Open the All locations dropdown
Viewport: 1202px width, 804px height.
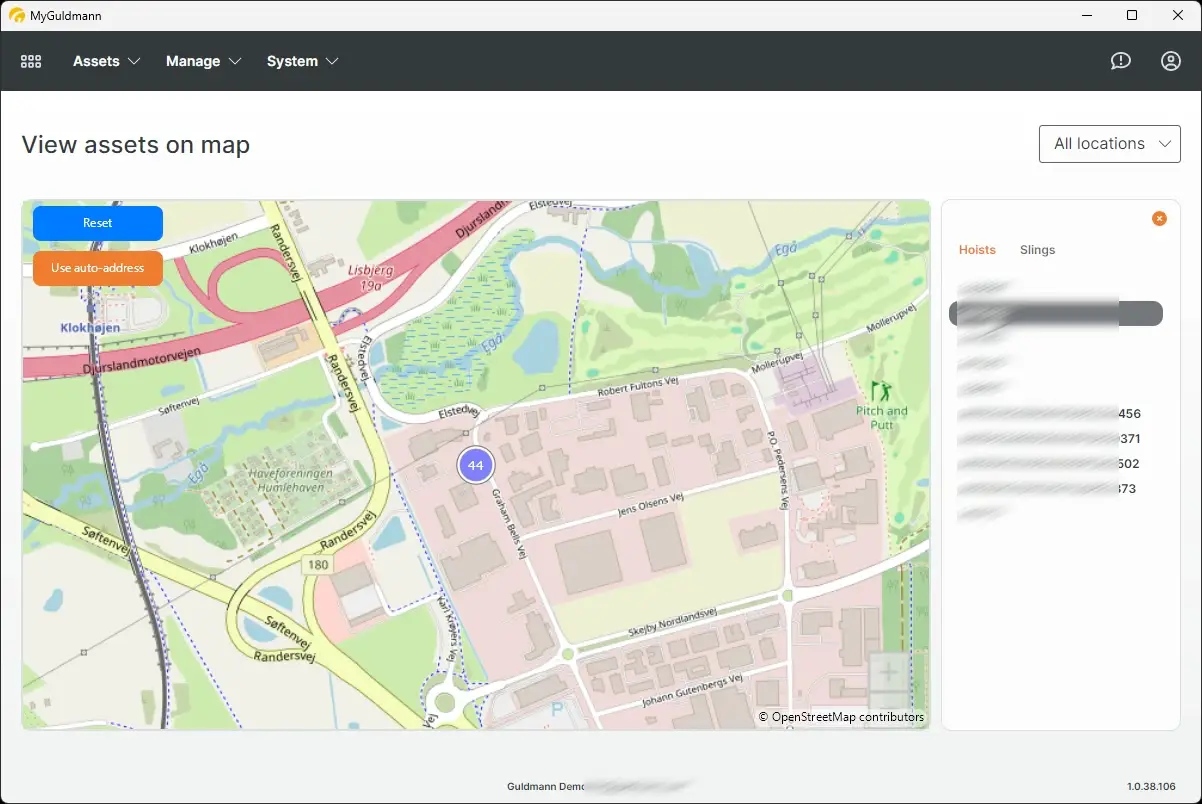click(x=1109, y=143)
